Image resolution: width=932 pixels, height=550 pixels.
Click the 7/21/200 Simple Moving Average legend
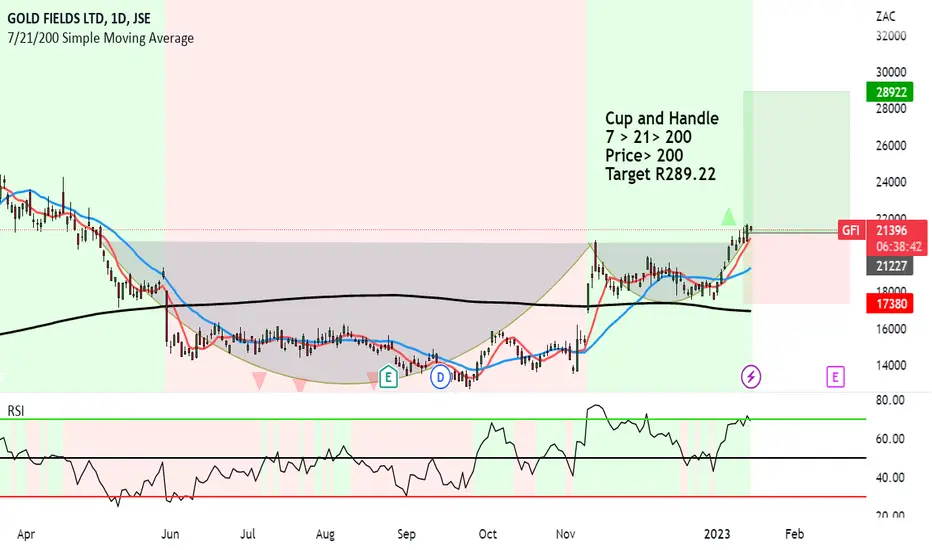pos(100,38)
